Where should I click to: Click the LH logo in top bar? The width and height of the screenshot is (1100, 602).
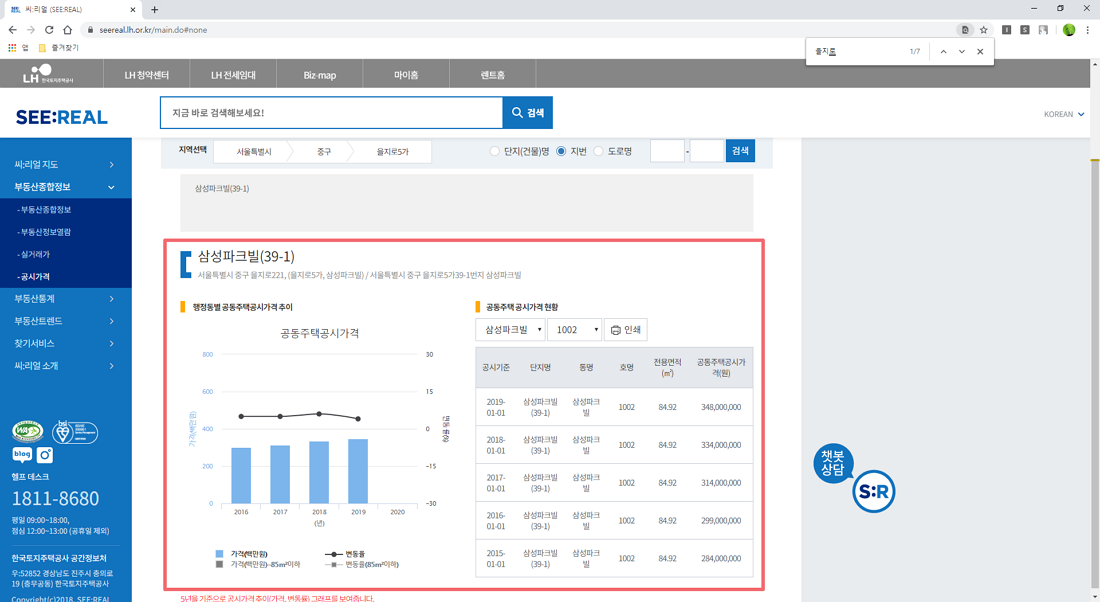[47, 74]
